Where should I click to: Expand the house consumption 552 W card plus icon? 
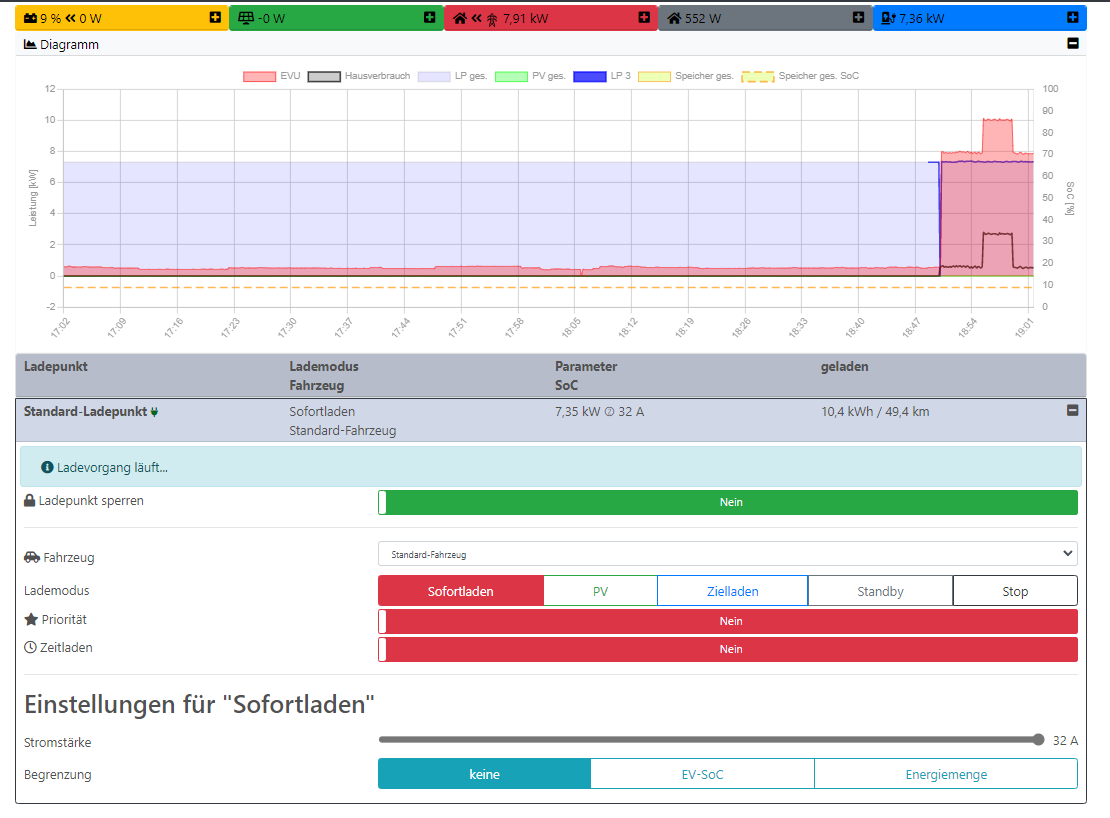[858, 18]
